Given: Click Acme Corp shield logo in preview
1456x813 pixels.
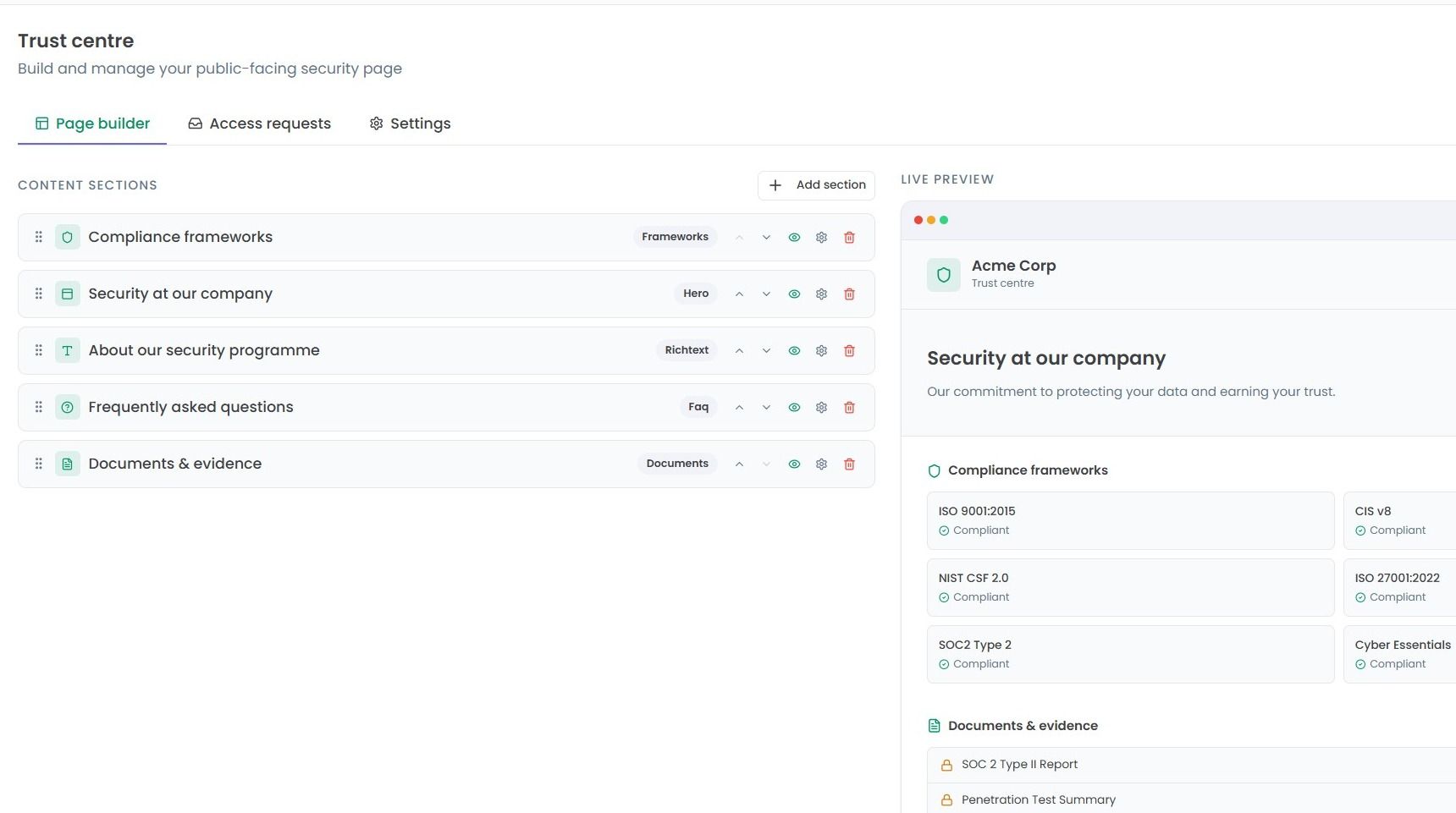Looking at the screenshot, I should point(944,275).
